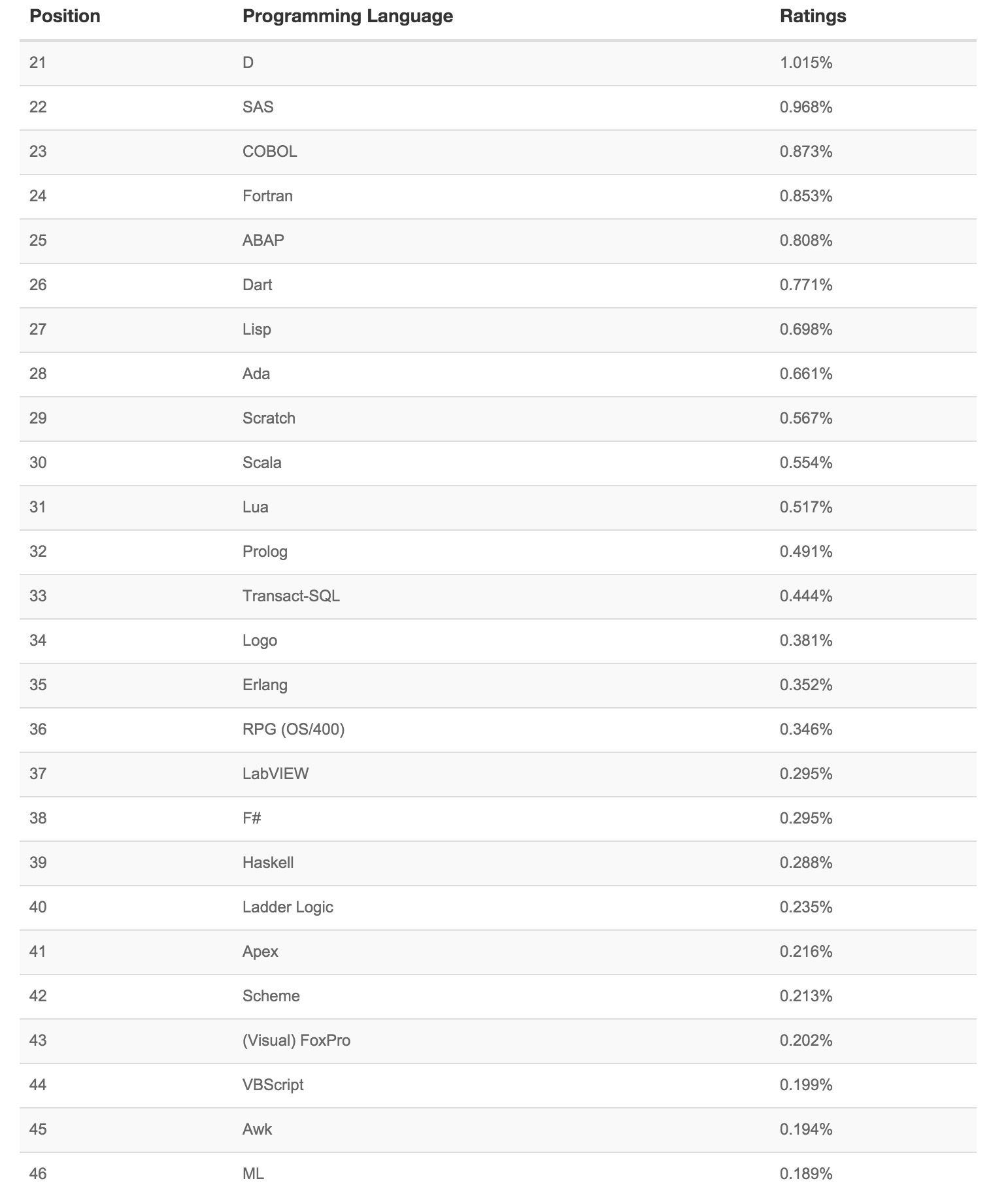Click the 1.015% rating for D
This screenshot has height=1183, width=1008.
[805, 63]
